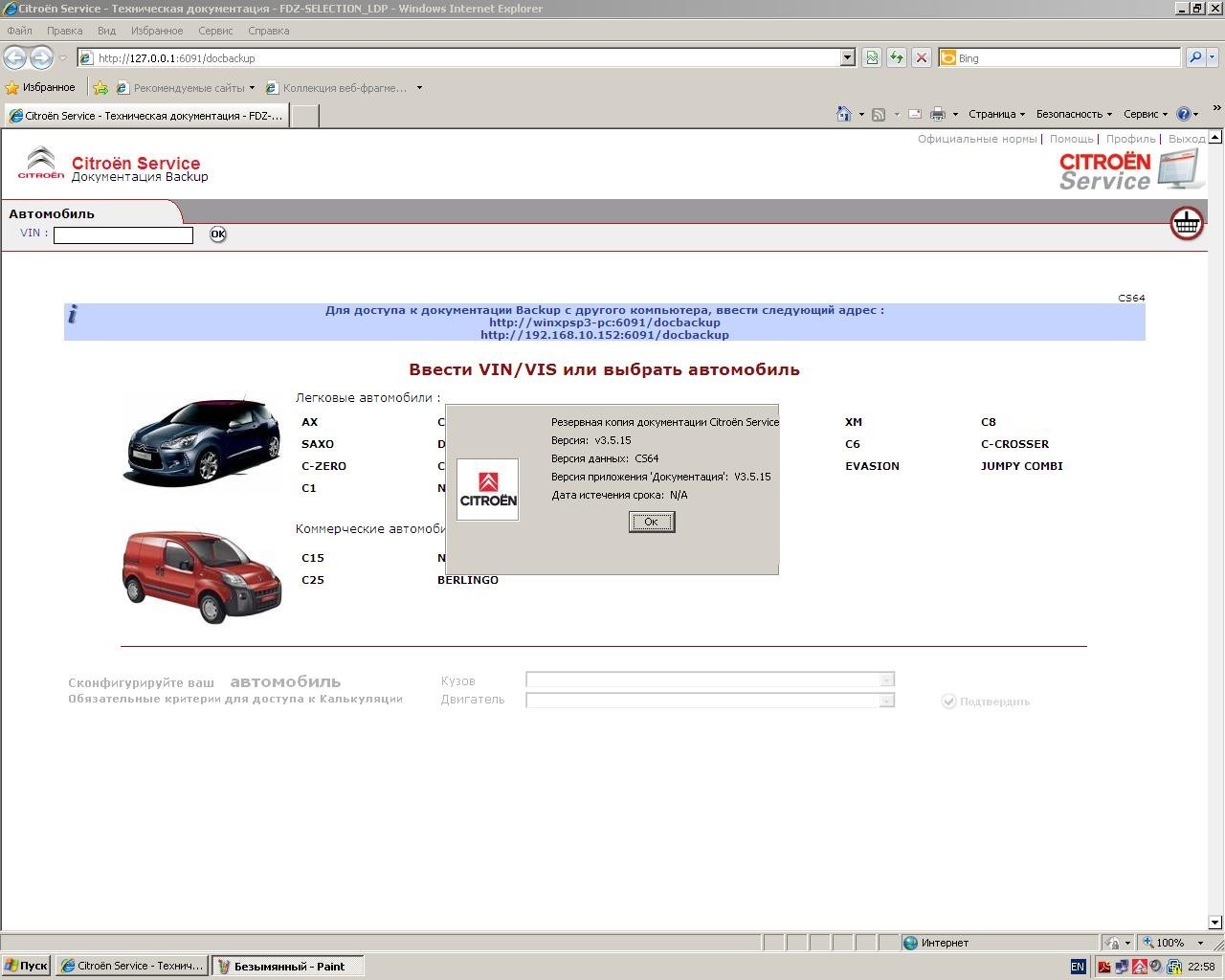The width and height of the screenshot is (1225, 980).
Task: Click the red van image
Action: click(202, 576)
